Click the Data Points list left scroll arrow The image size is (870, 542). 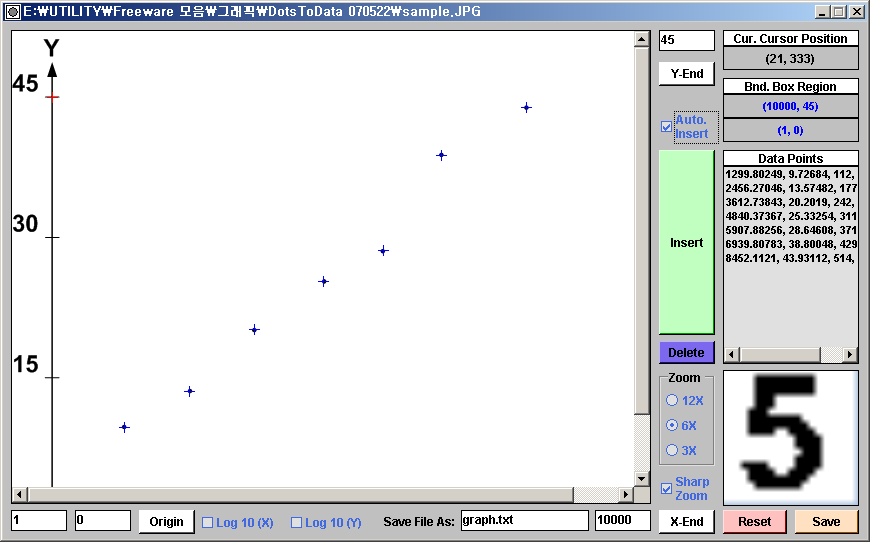pos(731,354)
